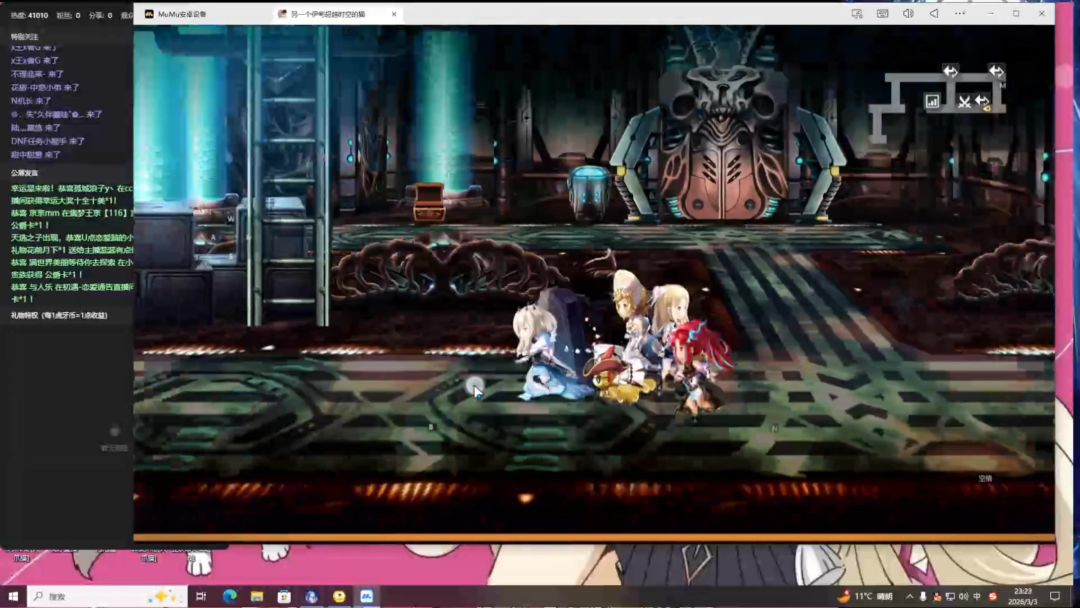Open the Task View taskbar icon
The width and height of the screenshot is (1080, 608).
[201, 596]
